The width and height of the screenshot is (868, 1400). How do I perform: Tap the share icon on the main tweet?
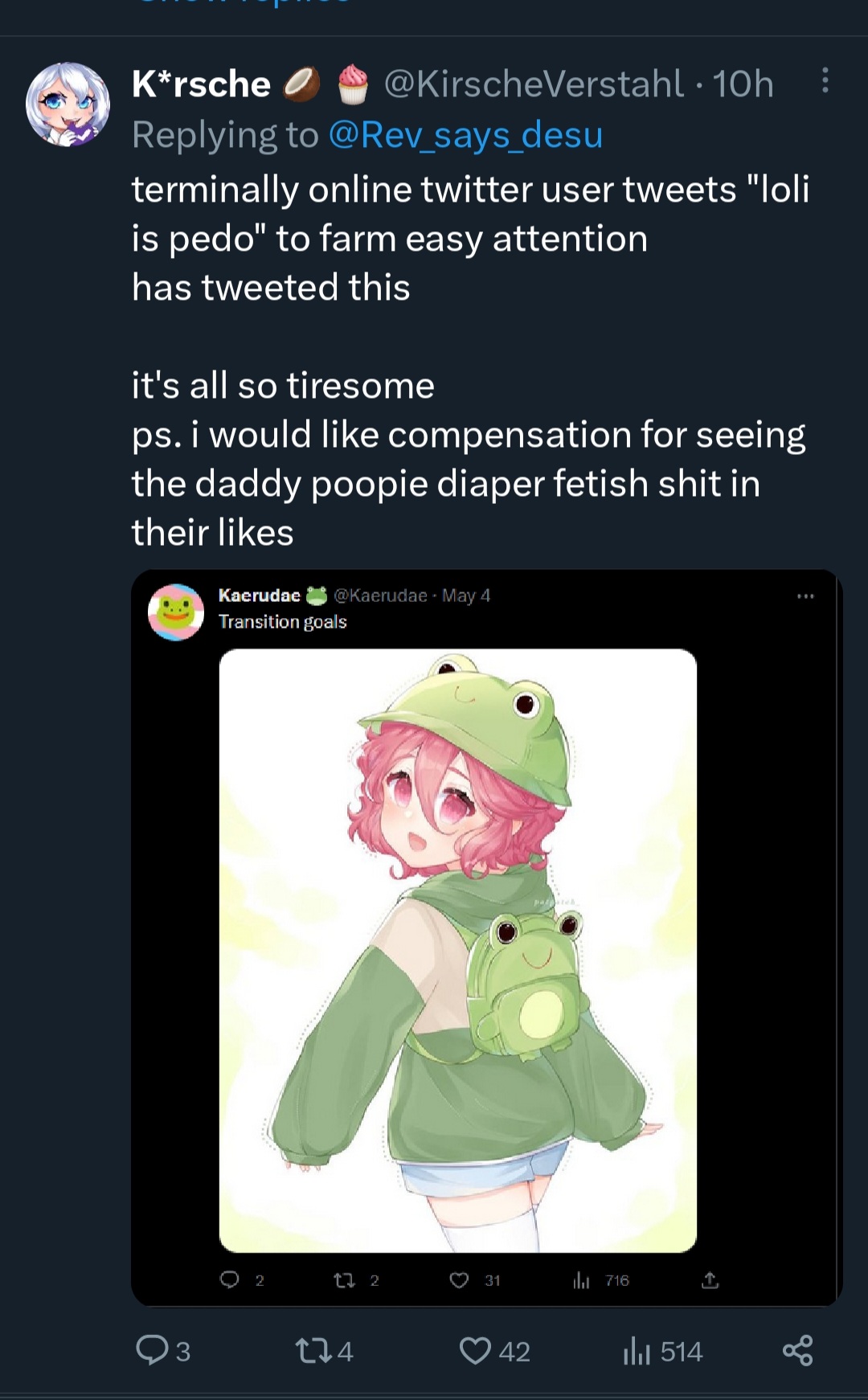[x=797, y=1350]
